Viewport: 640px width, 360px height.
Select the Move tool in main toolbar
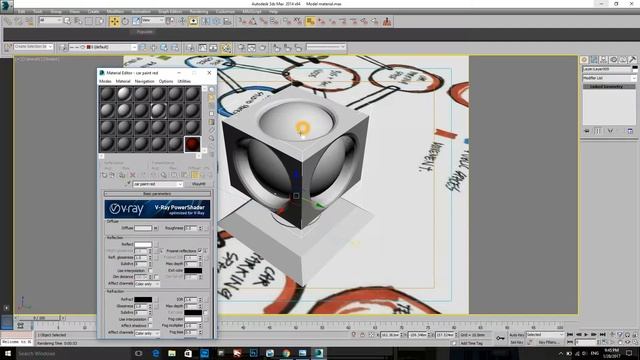[x=114, y=21]
